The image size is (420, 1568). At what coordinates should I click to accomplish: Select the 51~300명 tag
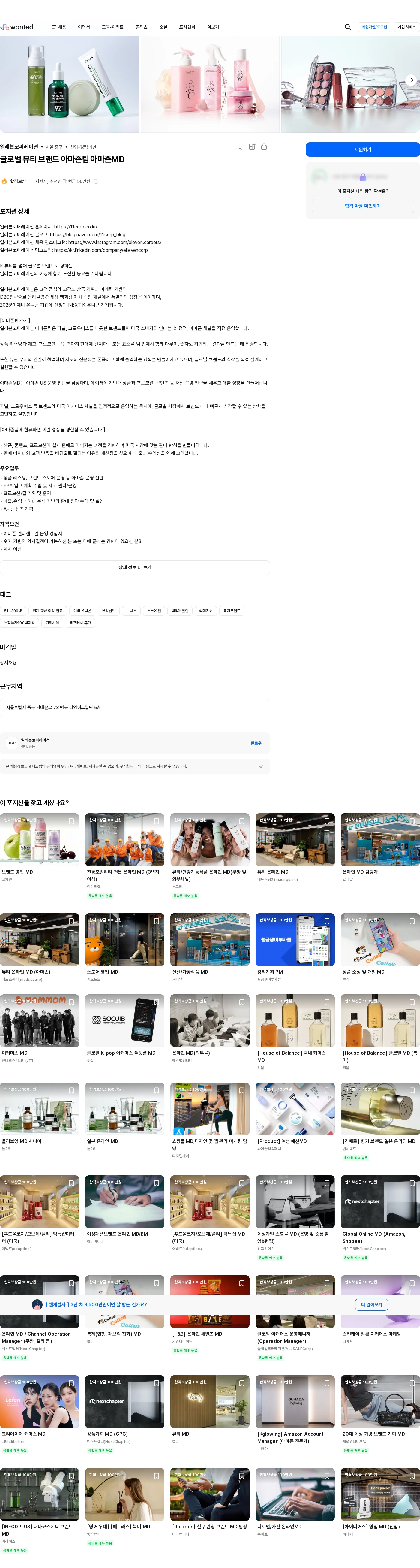pyautogui.click(x=13, y=611)
